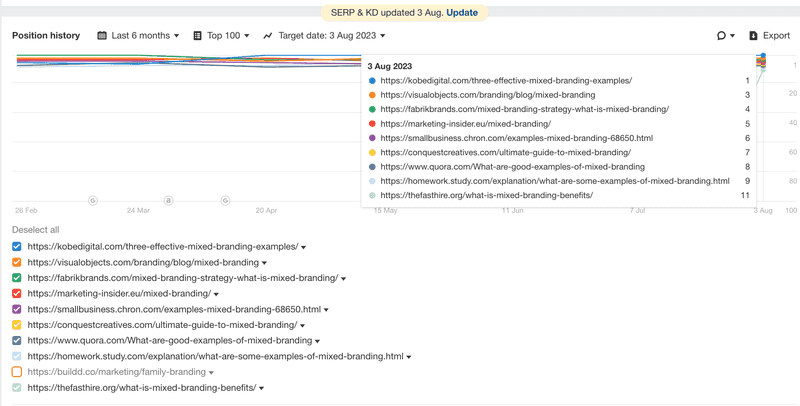Open the Last 6 months dropdown
This screenshot has width=800, height=406.
145,36
